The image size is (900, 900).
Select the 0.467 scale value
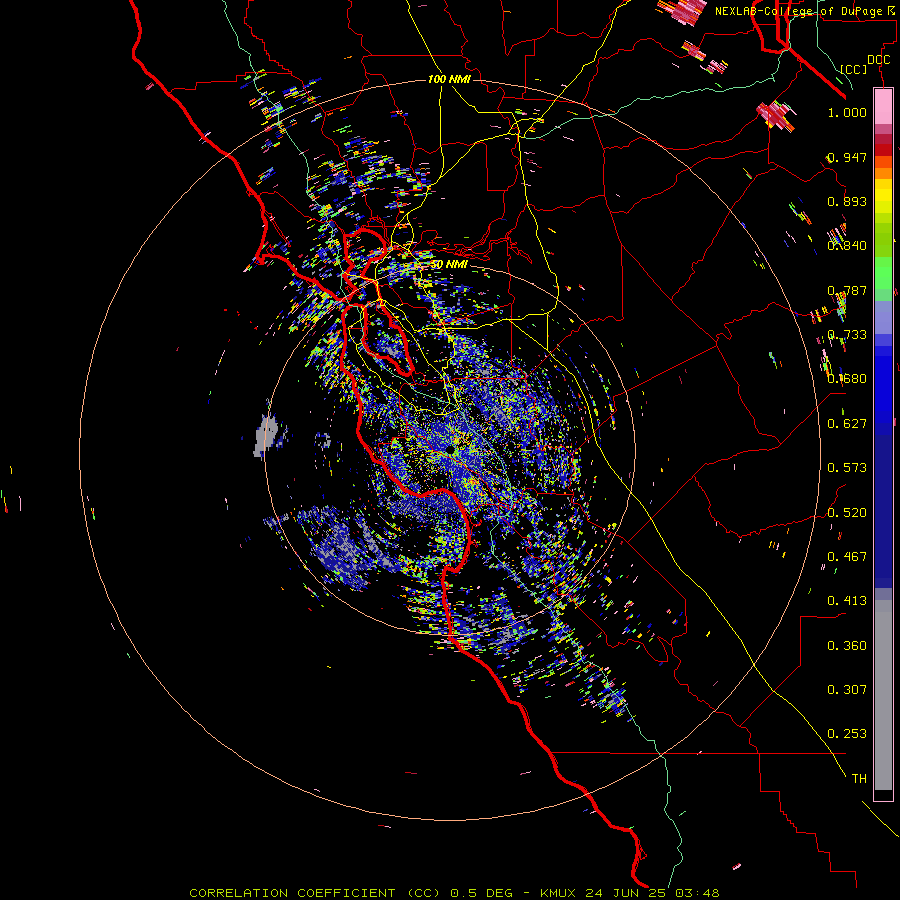[847, 557]
